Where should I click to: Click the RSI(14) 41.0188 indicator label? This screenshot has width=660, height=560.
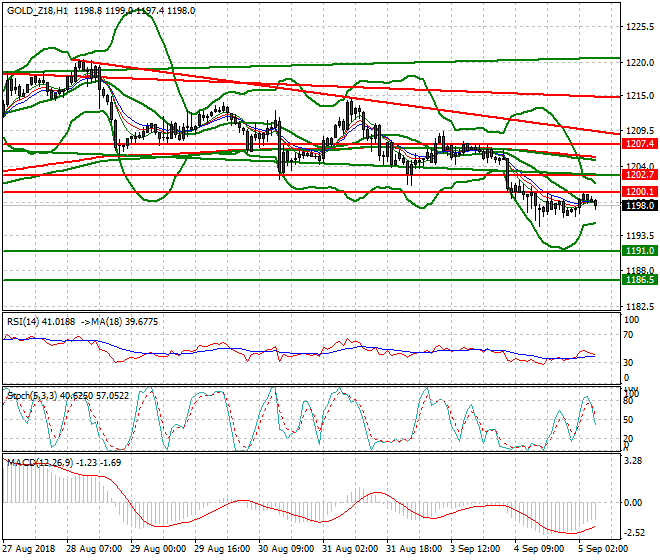41,322
